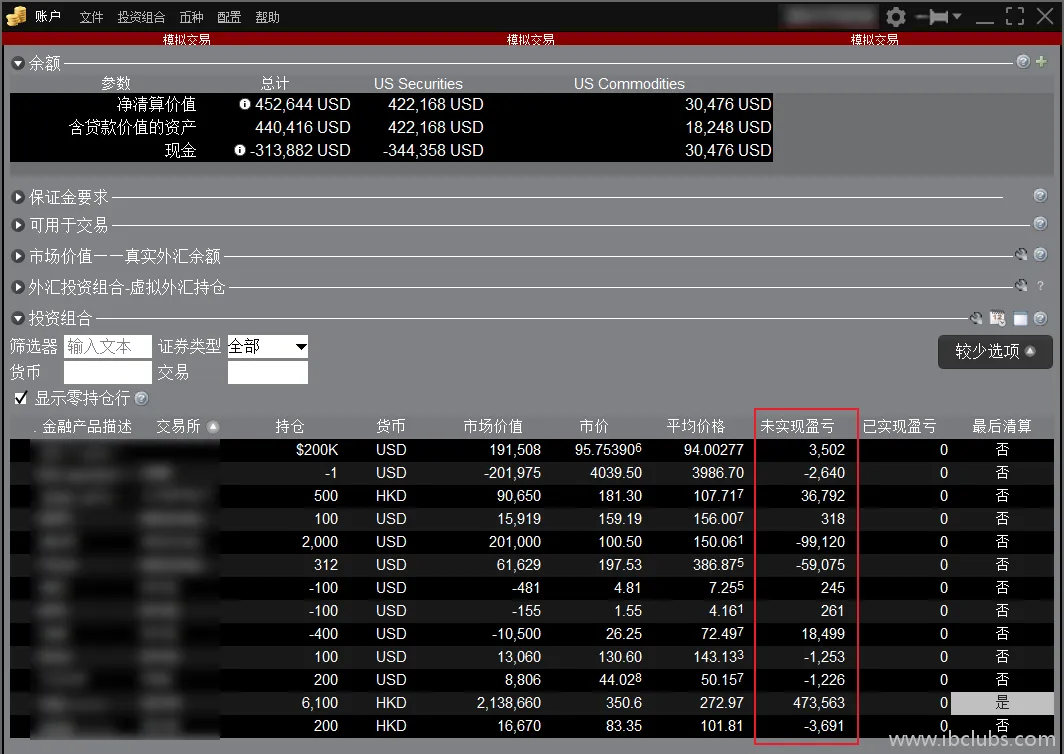Click help icon beside 显示零持仓行

pos(141,398)
